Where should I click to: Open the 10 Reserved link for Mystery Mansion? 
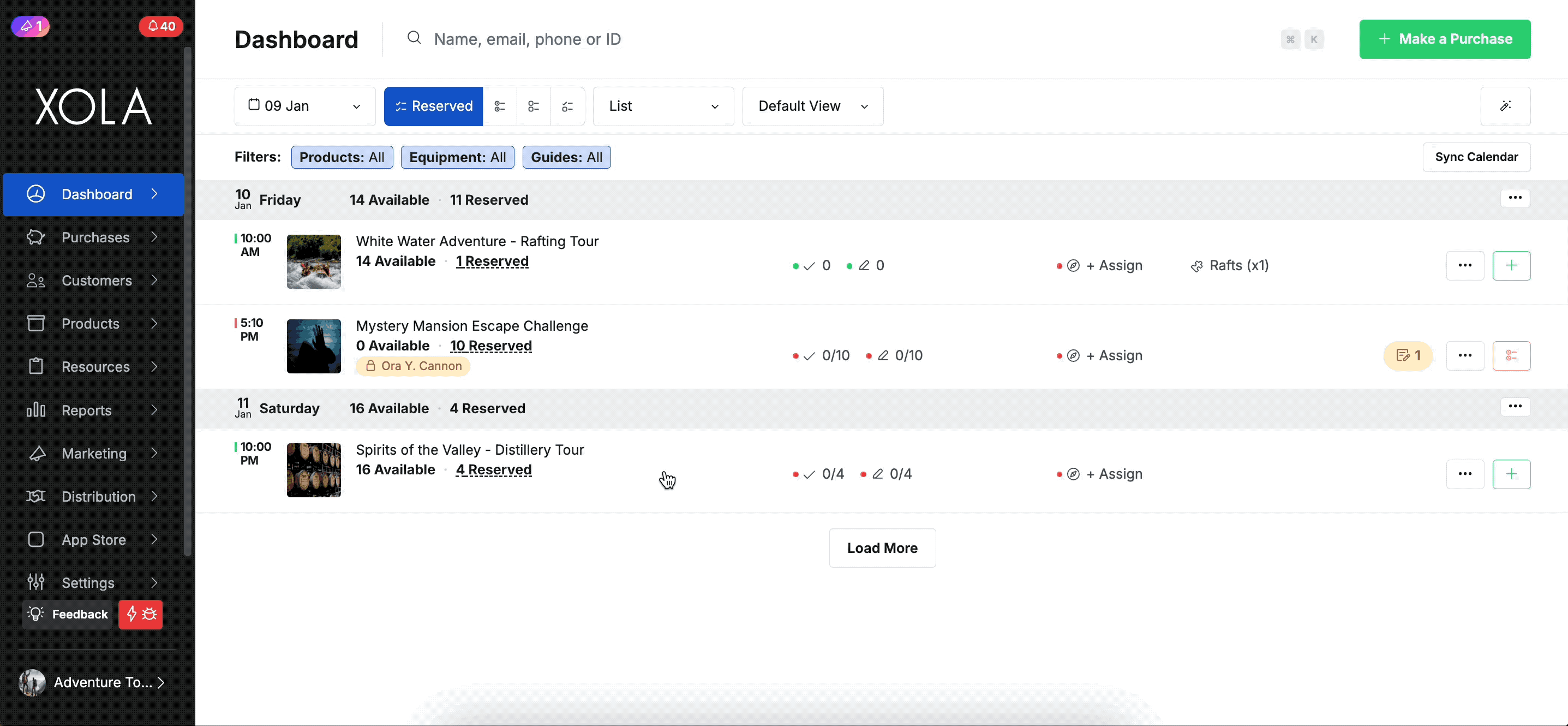[x=490, y=346]
